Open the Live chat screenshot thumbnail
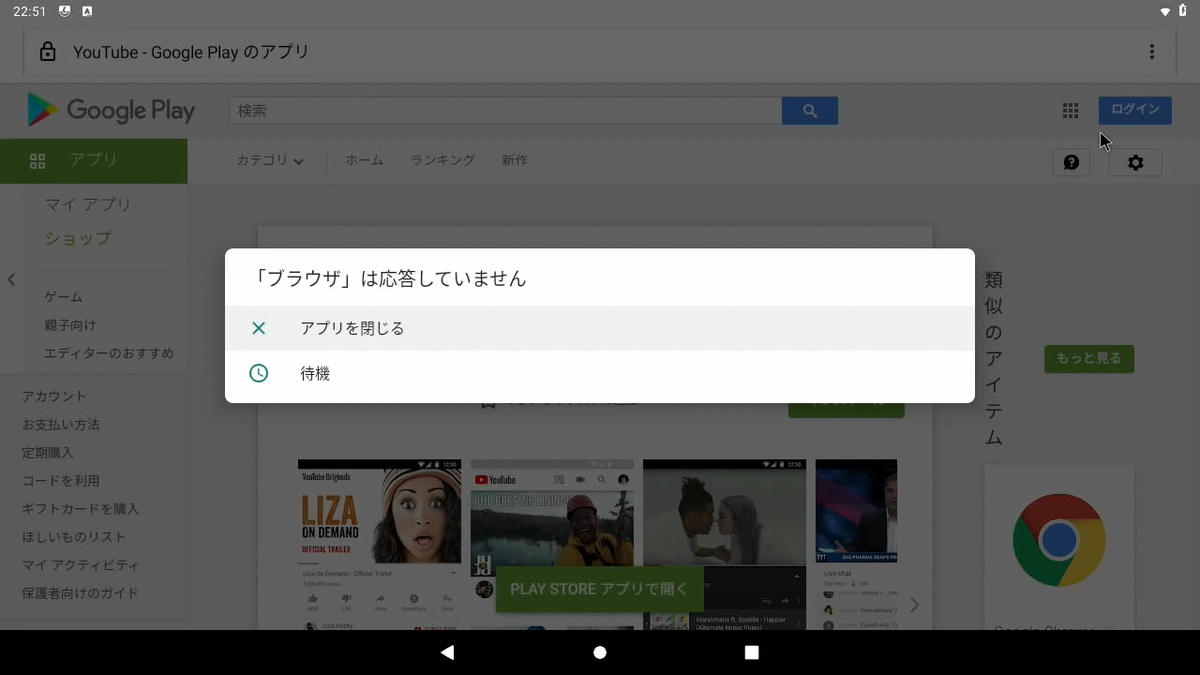The image size is (1200, 675). pyautogui.click(x=856, y=544)
